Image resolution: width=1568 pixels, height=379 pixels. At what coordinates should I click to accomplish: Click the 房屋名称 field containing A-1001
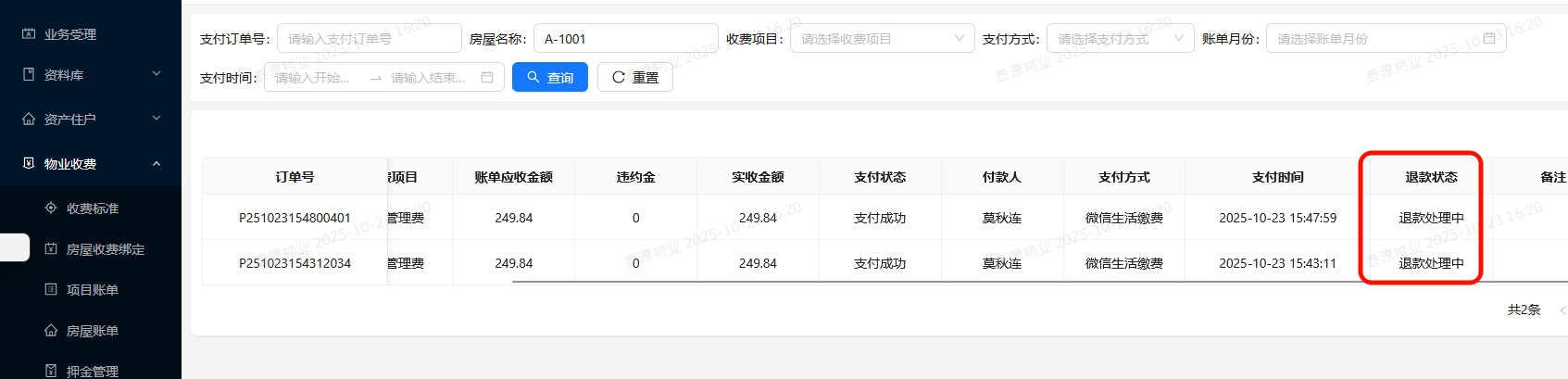(625, 38)
